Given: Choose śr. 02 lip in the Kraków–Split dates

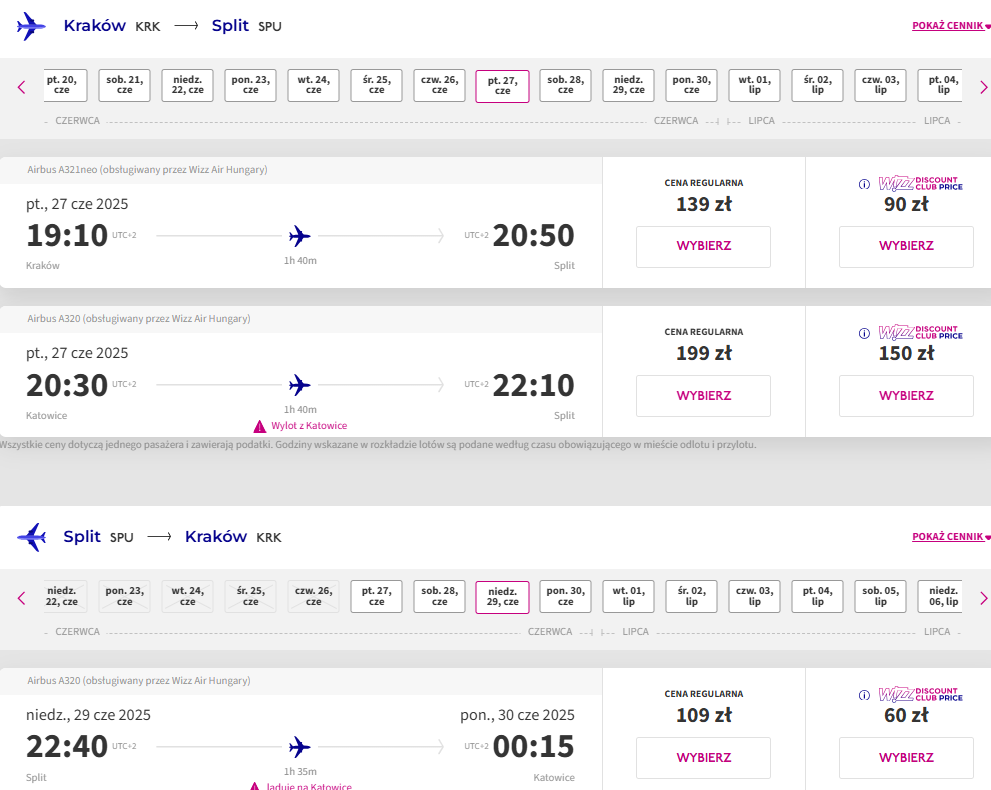Looking at the screenshot, I should point(817,85).
